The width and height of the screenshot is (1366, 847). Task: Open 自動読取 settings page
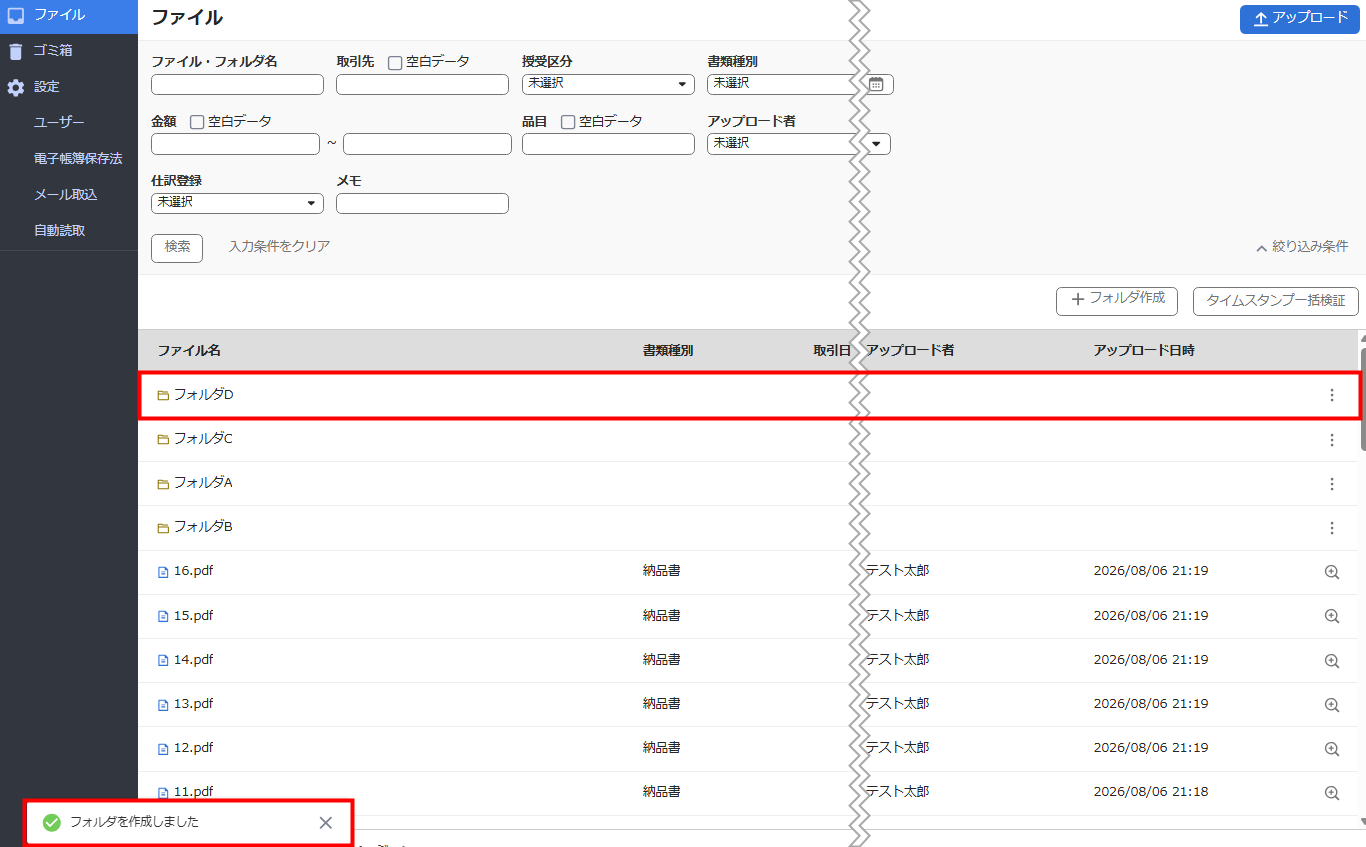[x=59, y=231]
